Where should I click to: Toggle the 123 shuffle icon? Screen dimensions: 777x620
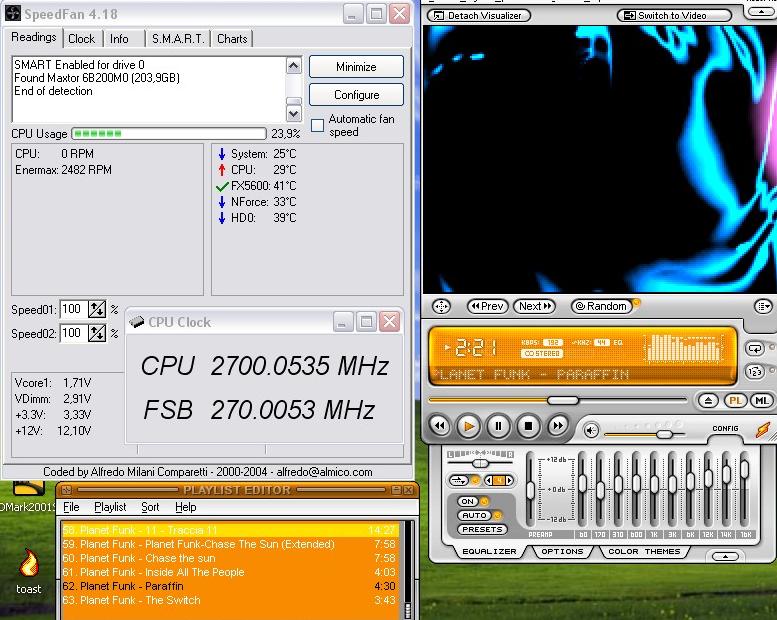755,371
